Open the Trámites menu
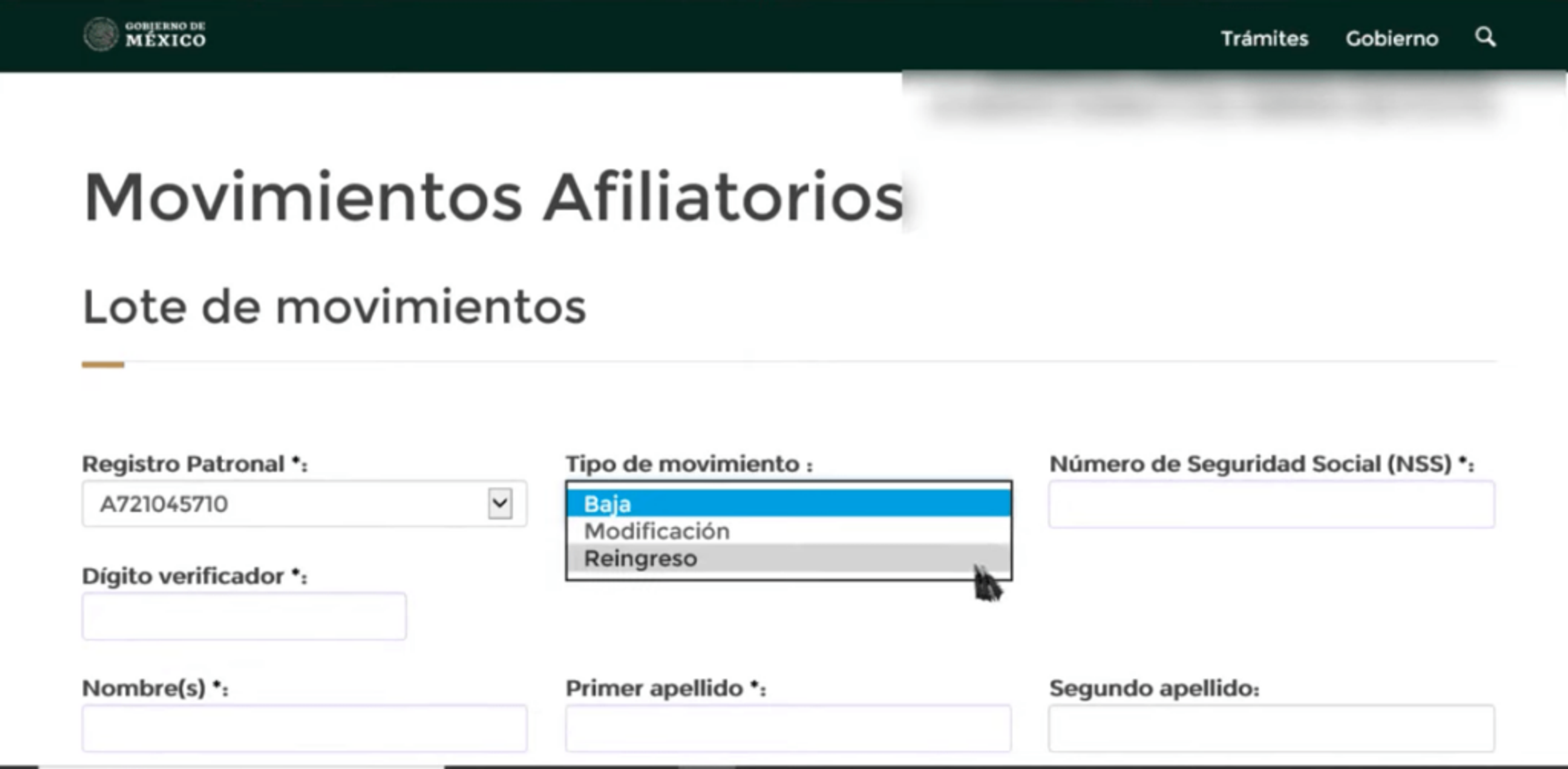Viewport: 1568px width, 769px height. click(1264, 38)
